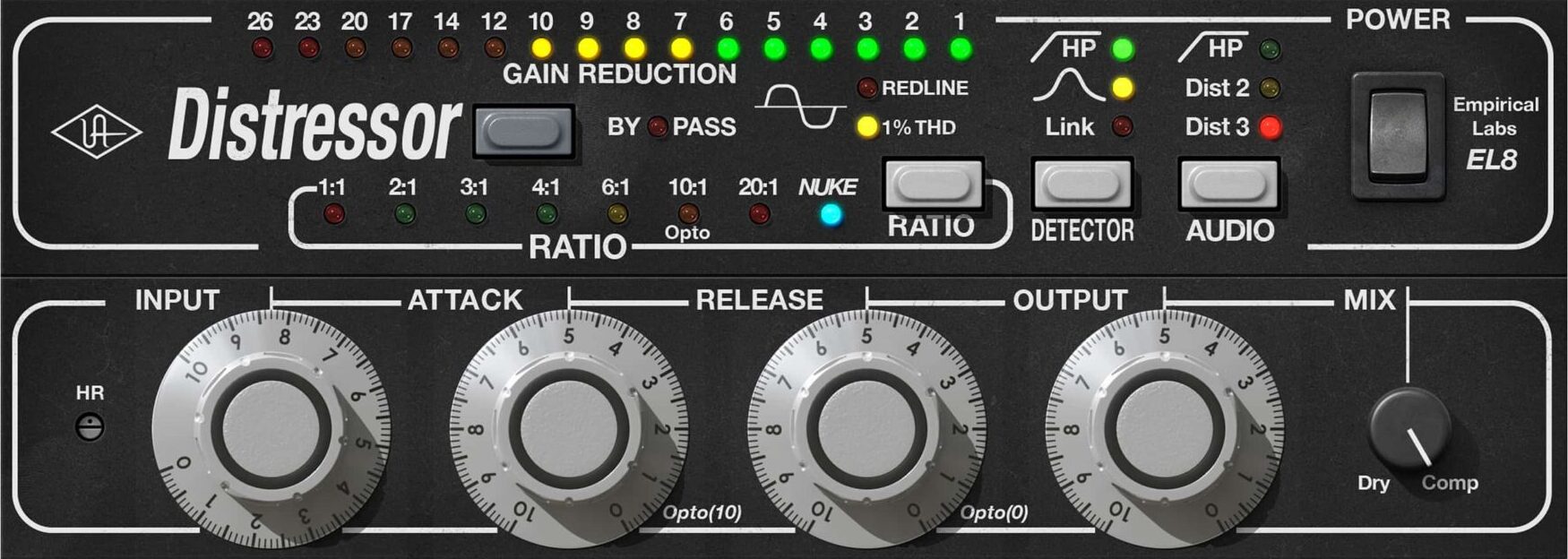Click the Opto(10) label near Attack
Viewport: 1568px width, 559px height.
(x=702, y=512)
